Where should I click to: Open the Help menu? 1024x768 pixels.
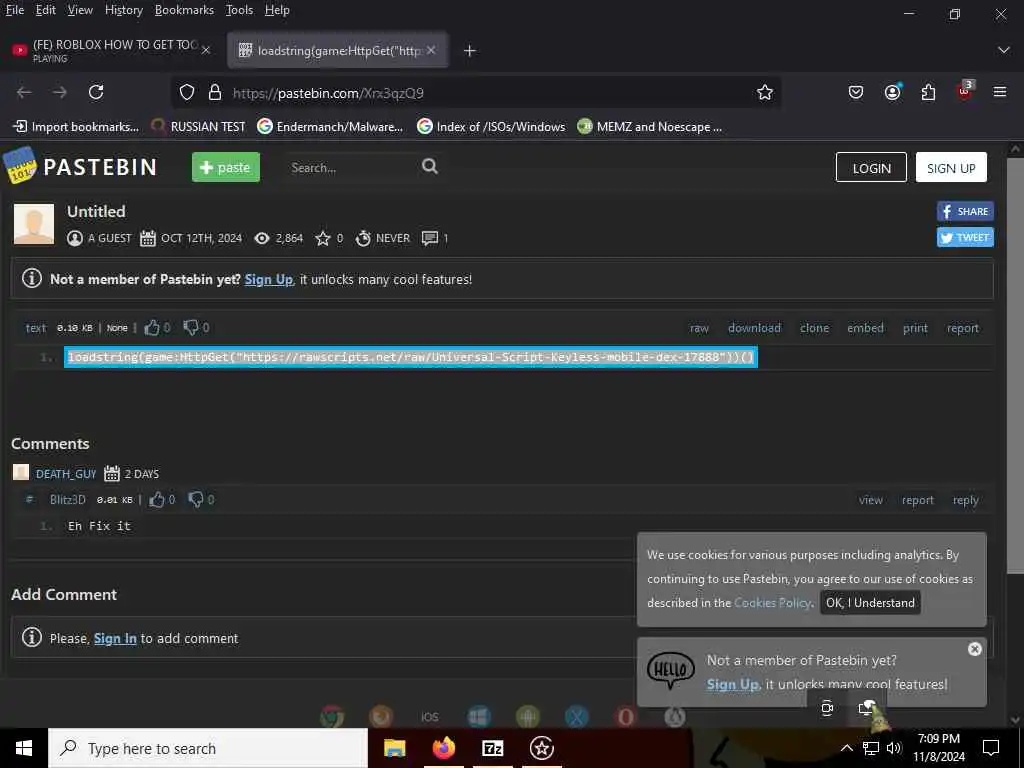click(x=277, y=10)
